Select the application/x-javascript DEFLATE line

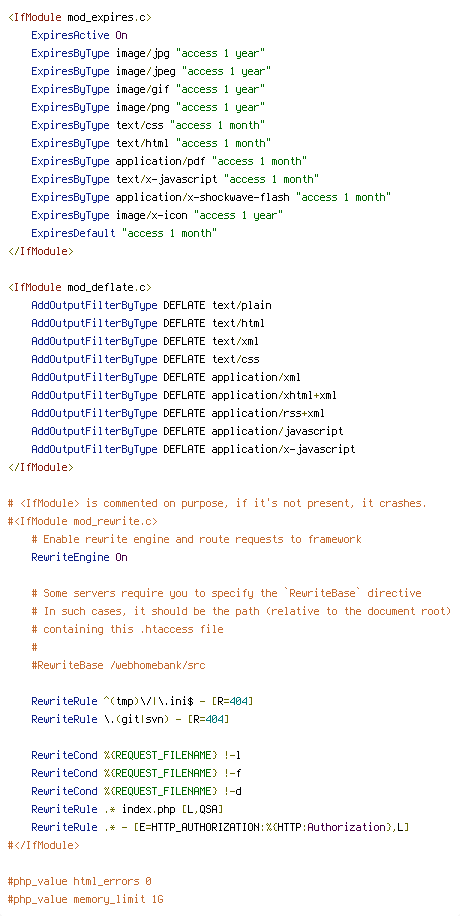pyautogui.click(x=193, y=450)
